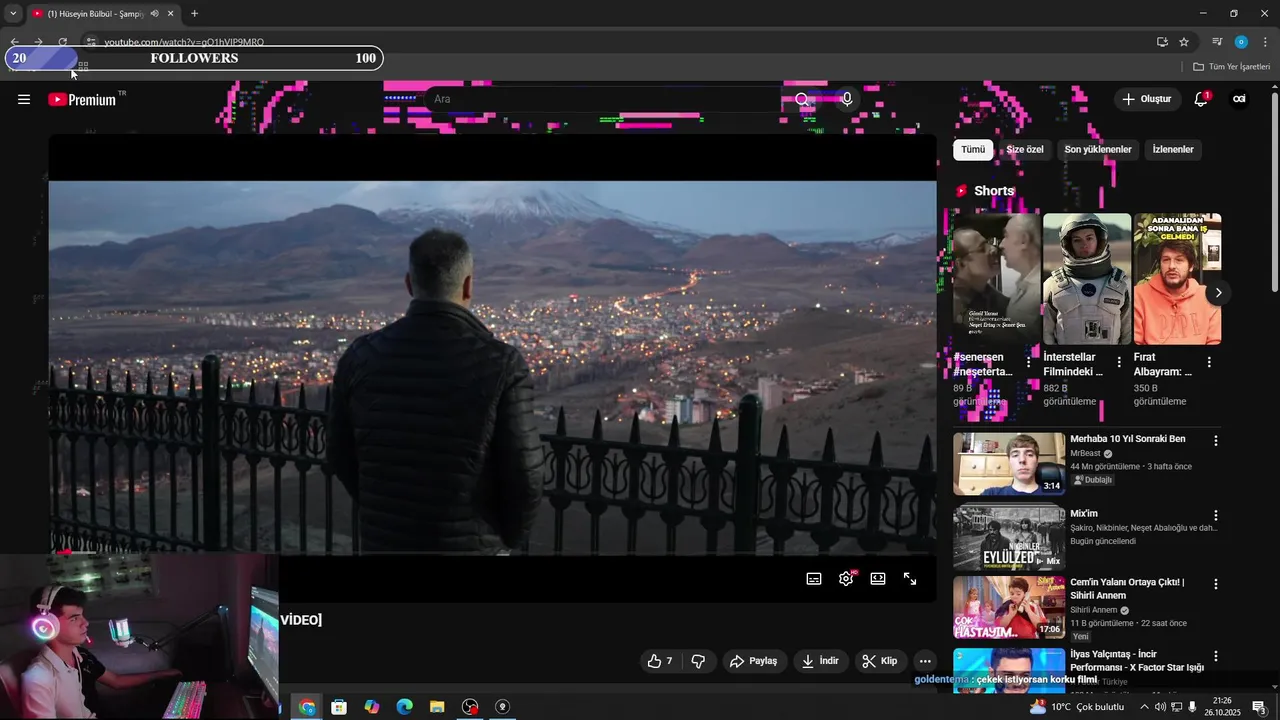Mute the tab via speaker icon
The width and height of the screenshot is (1280, 720).
coord(154,14)
